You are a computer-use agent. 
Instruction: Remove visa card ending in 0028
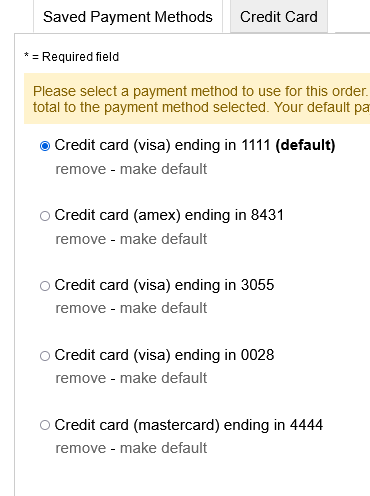click(x=81, y=378)
